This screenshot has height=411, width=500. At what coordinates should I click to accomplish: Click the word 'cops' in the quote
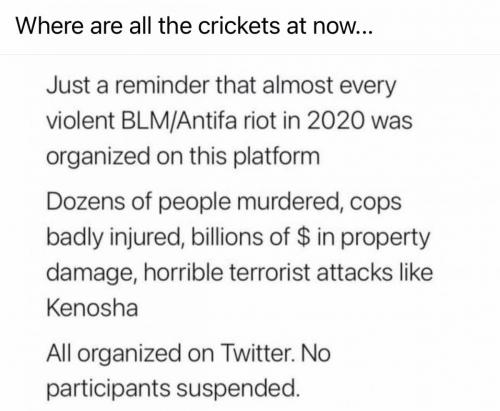(x=376, y=203)
